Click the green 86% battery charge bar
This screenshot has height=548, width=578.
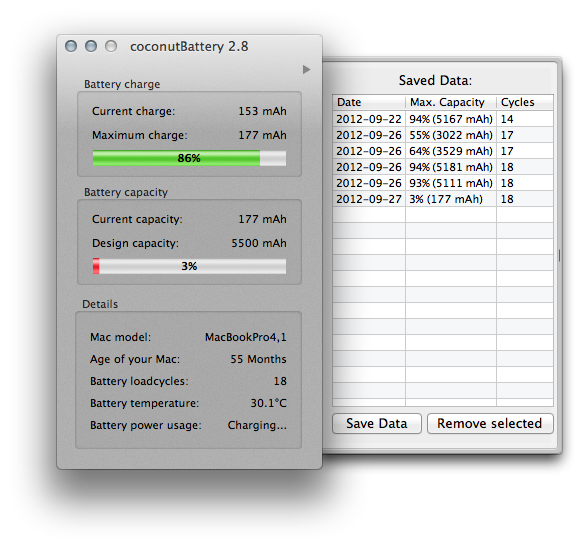(x=189, y=158)
